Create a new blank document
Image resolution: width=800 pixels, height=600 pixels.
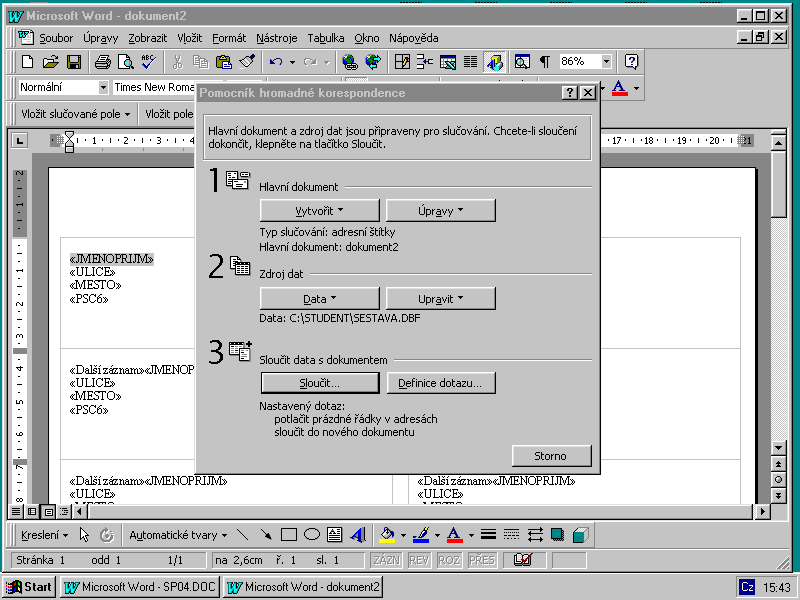[x=28, y=62]
